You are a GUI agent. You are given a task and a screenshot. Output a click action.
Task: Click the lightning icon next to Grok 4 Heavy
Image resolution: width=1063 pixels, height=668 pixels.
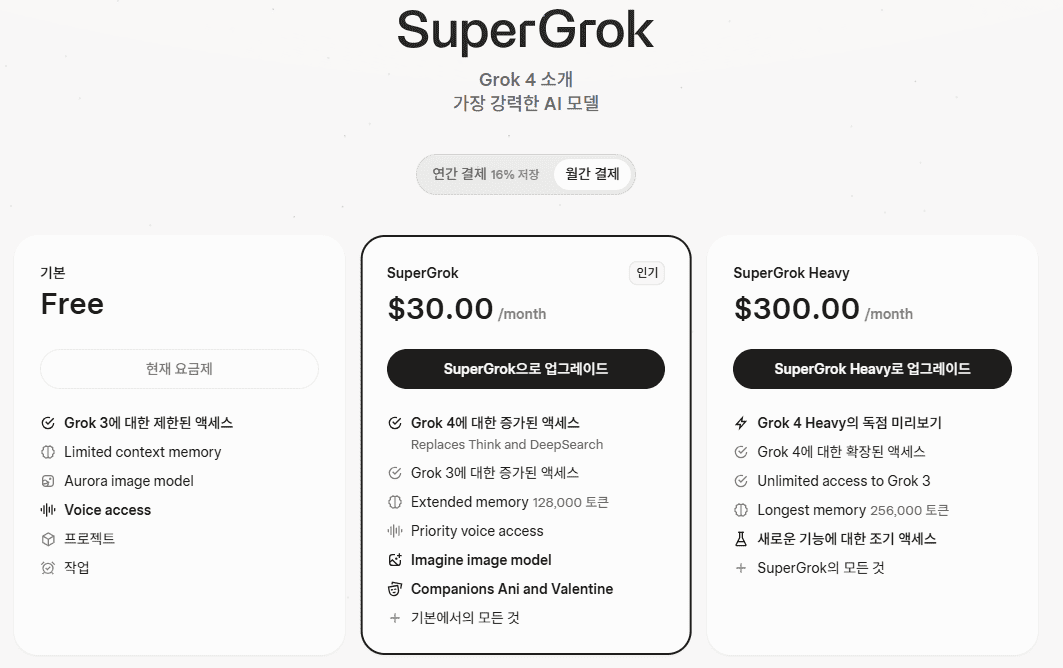(740, 422)
